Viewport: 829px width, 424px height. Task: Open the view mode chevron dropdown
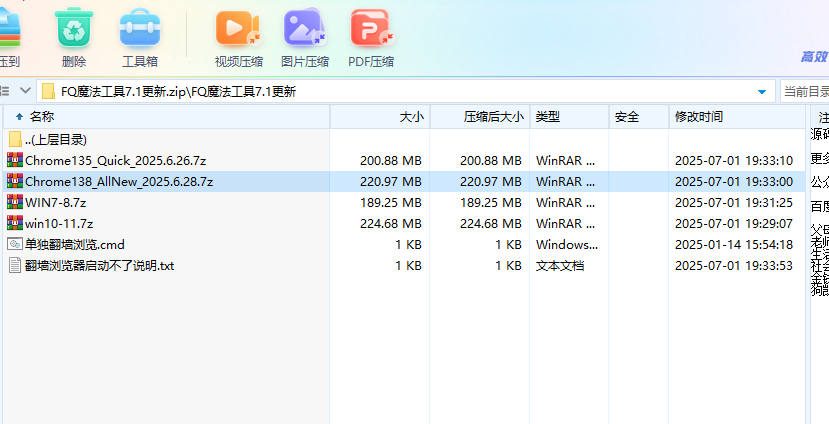click(25, 91)
